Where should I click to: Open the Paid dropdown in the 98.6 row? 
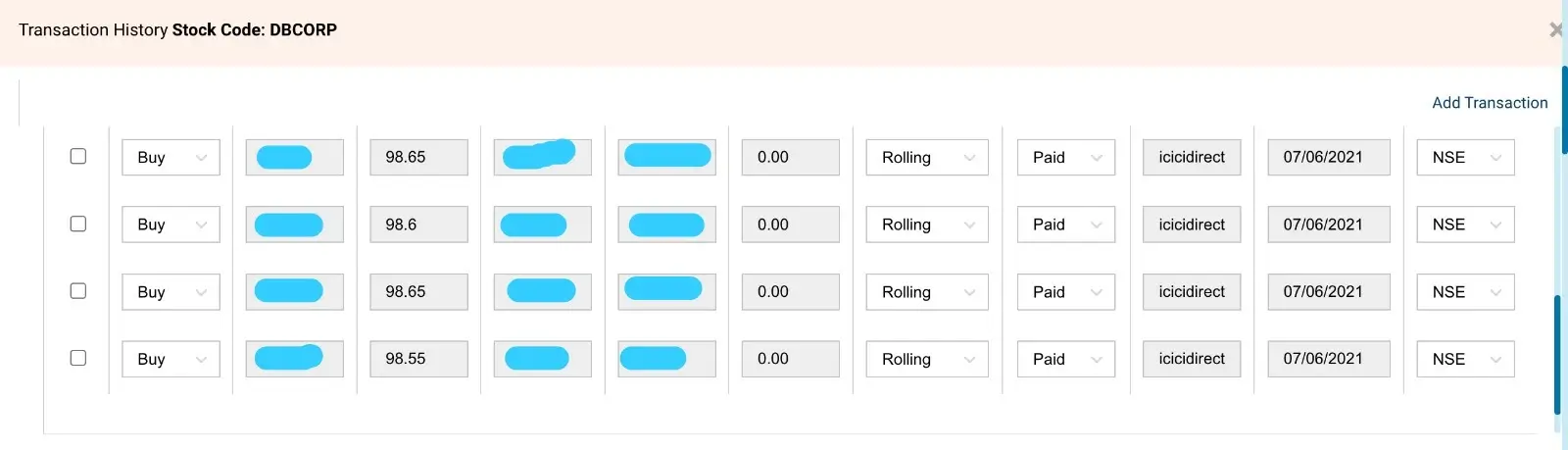pos(1065,225)
